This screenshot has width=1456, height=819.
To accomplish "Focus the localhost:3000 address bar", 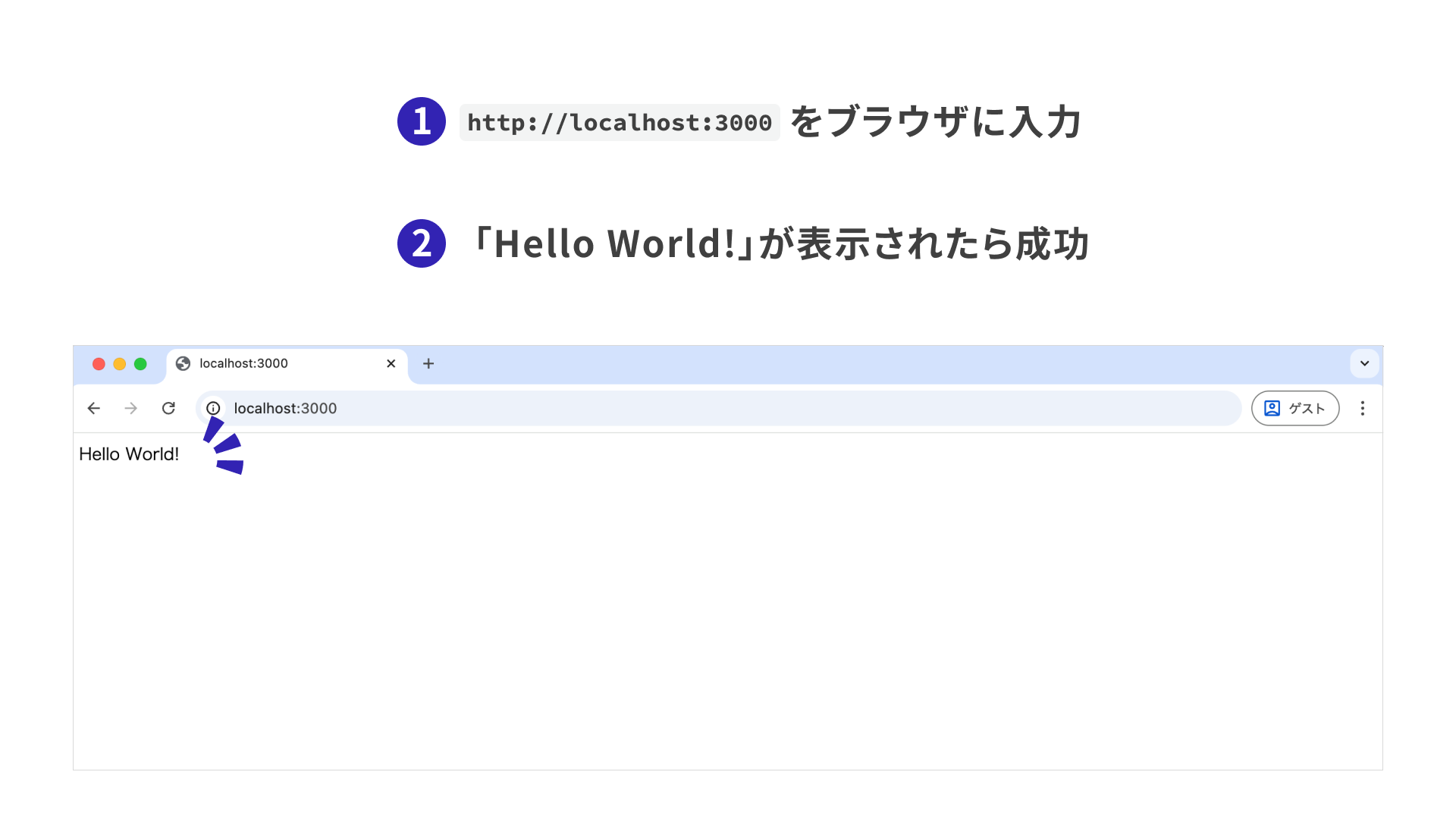I will tap(682, 409).
